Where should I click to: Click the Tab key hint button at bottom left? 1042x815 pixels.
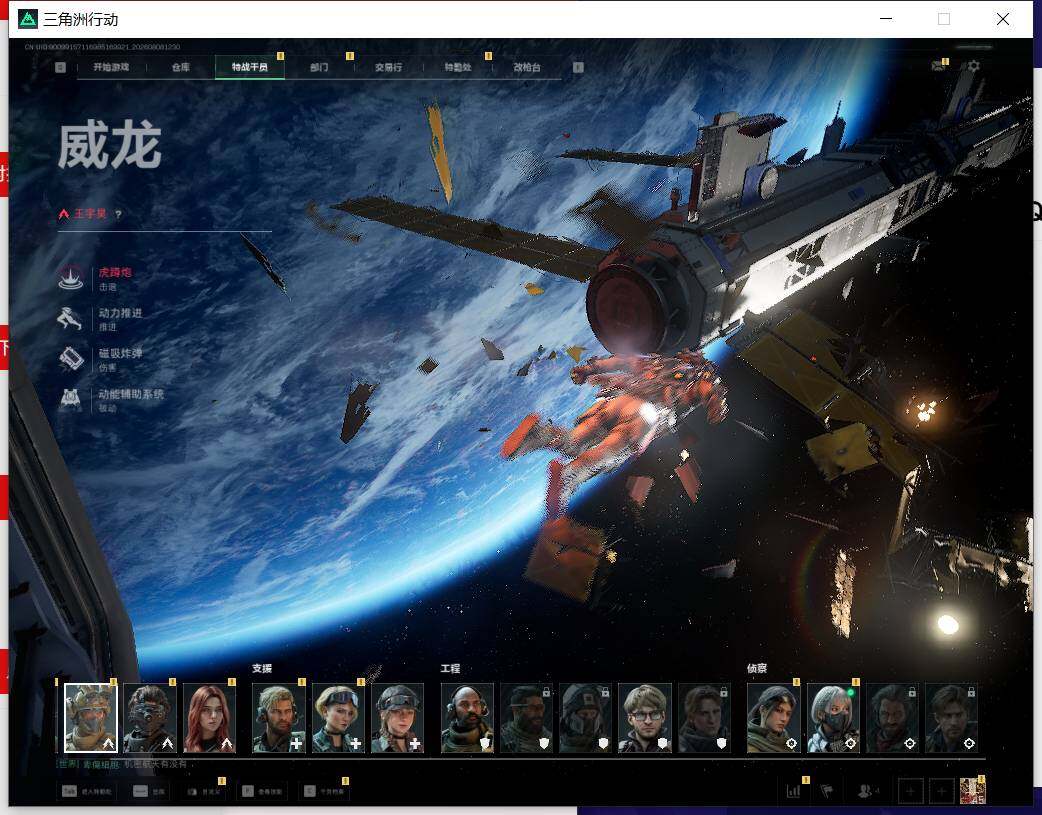pos(87,791)
